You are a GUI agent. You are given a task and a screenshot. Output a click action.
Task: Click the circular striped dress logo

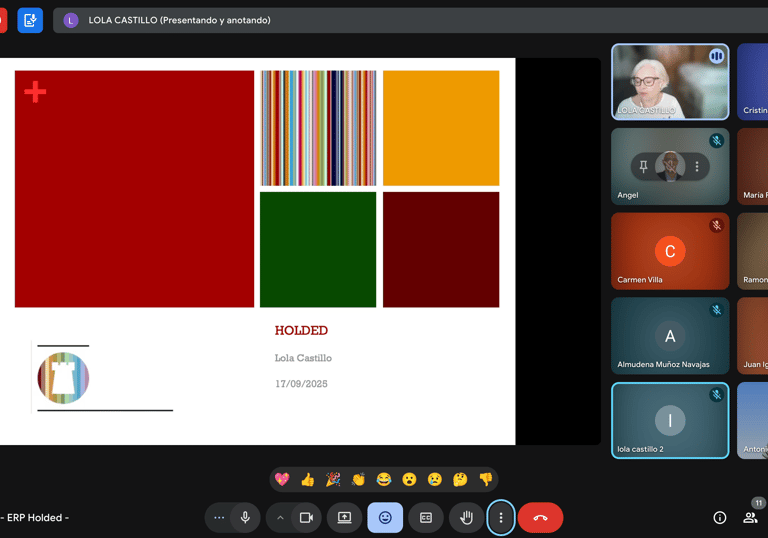(x=63, y=378)
